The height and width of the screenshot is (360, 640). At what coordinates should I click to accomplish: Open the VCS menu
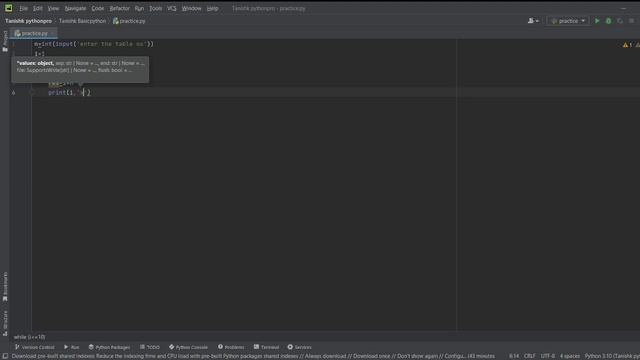click(172, 9)
